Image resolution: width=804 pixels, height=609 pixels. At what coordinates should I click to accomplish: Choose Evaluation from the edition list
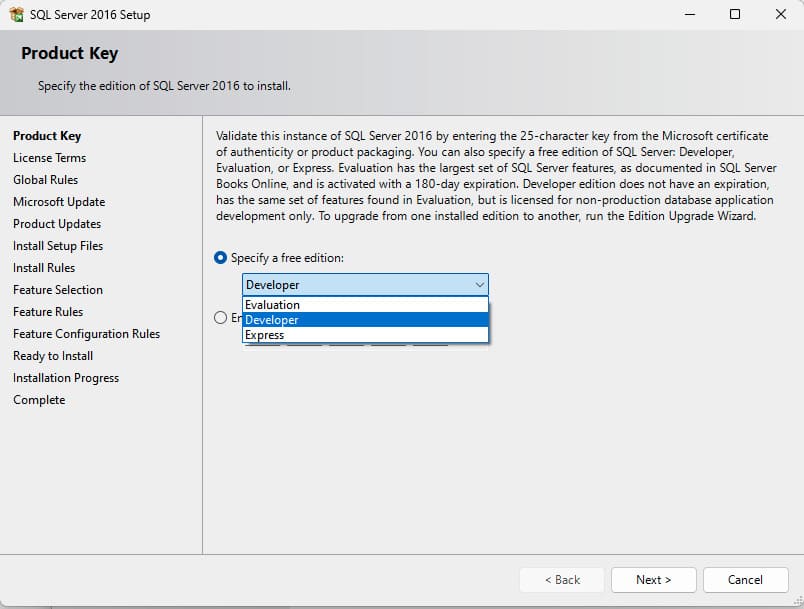tap(272, 305)
